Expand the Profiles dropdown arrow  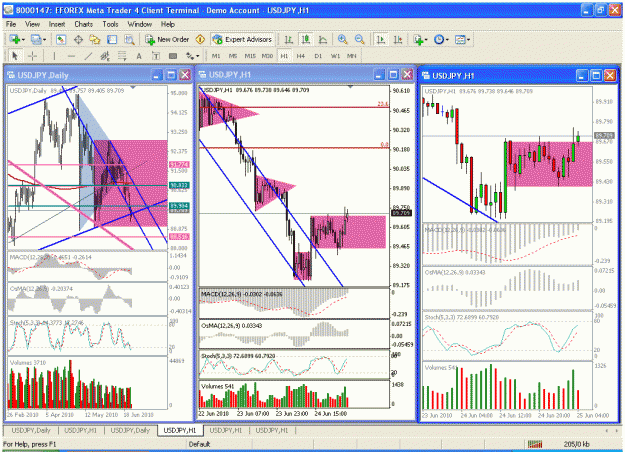pos(44,39)
